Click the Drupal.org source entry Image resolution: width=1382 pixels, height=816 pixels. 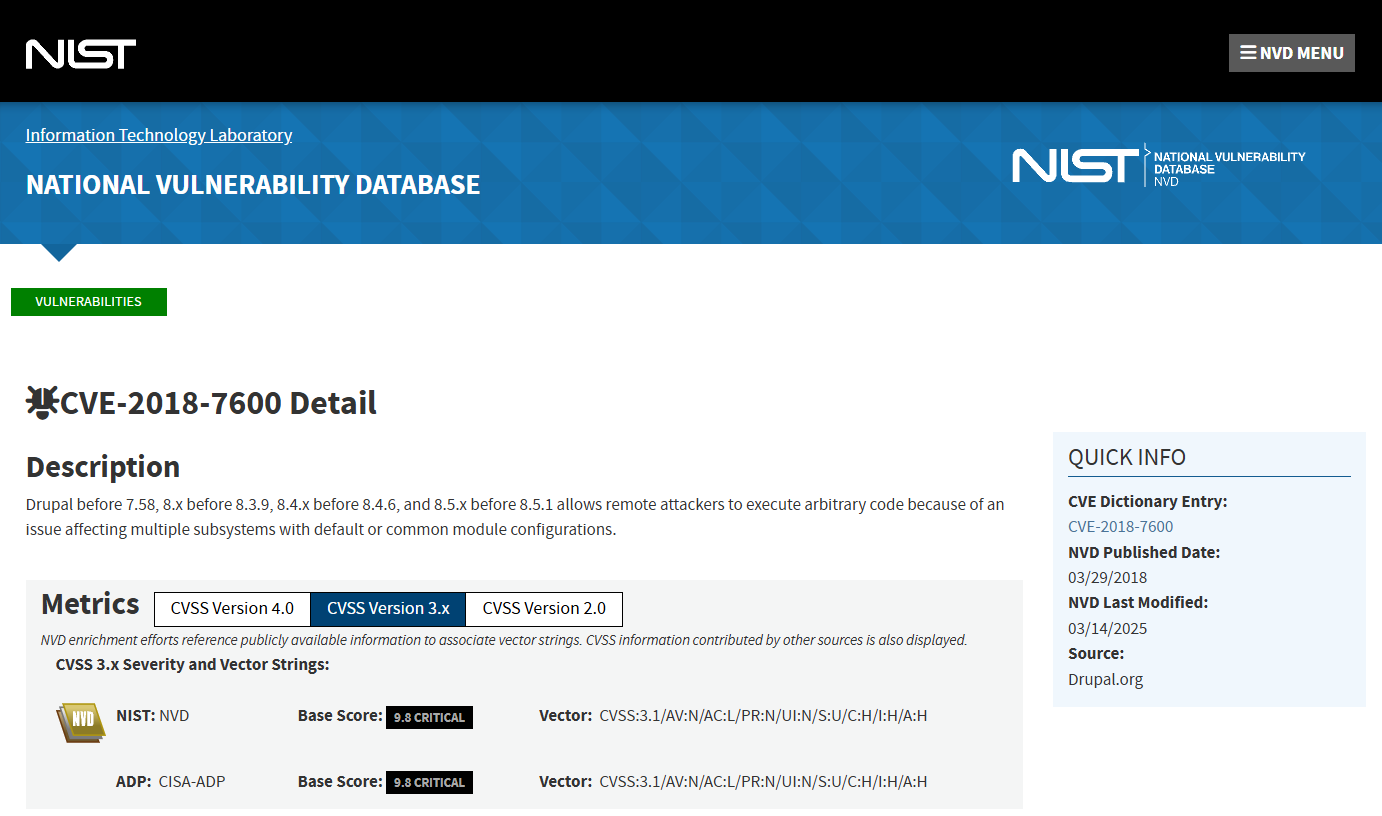click(1105, 680)
